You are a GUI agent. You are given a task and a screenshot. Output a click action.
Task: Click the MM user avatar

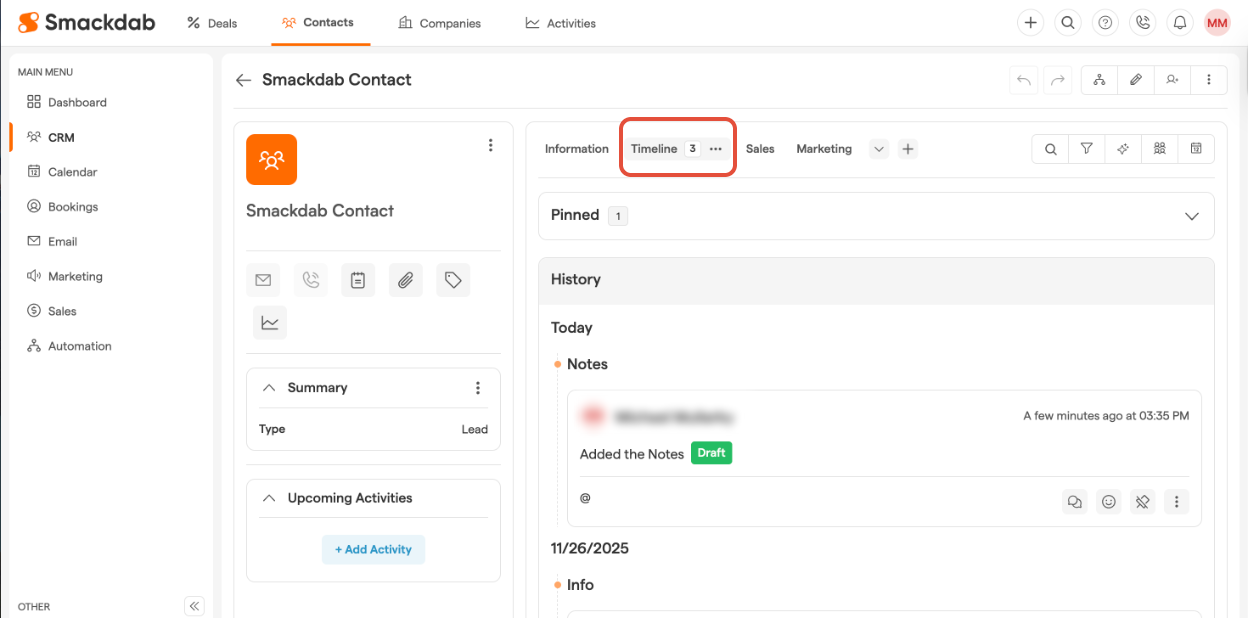[1216, 23]
